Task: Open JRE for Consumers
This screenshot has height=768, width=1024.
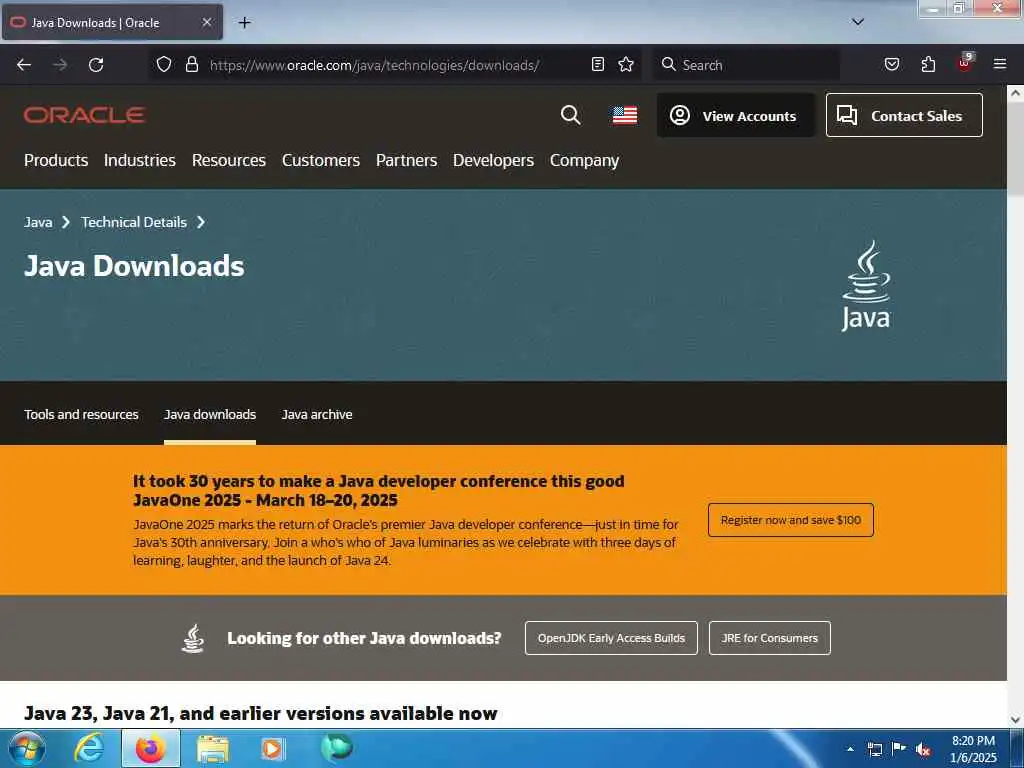Action: 769,638
